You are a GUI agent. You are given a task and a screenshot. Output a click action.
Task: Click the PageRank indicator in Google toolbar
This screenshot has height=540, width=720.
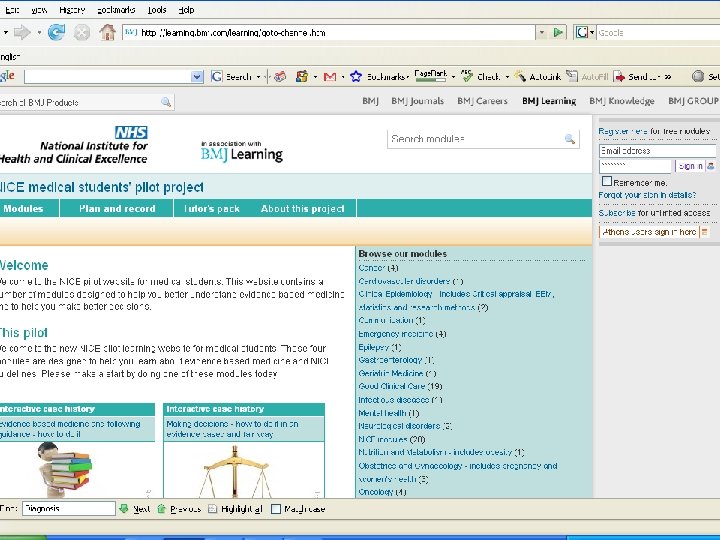(x=430, y=76)
